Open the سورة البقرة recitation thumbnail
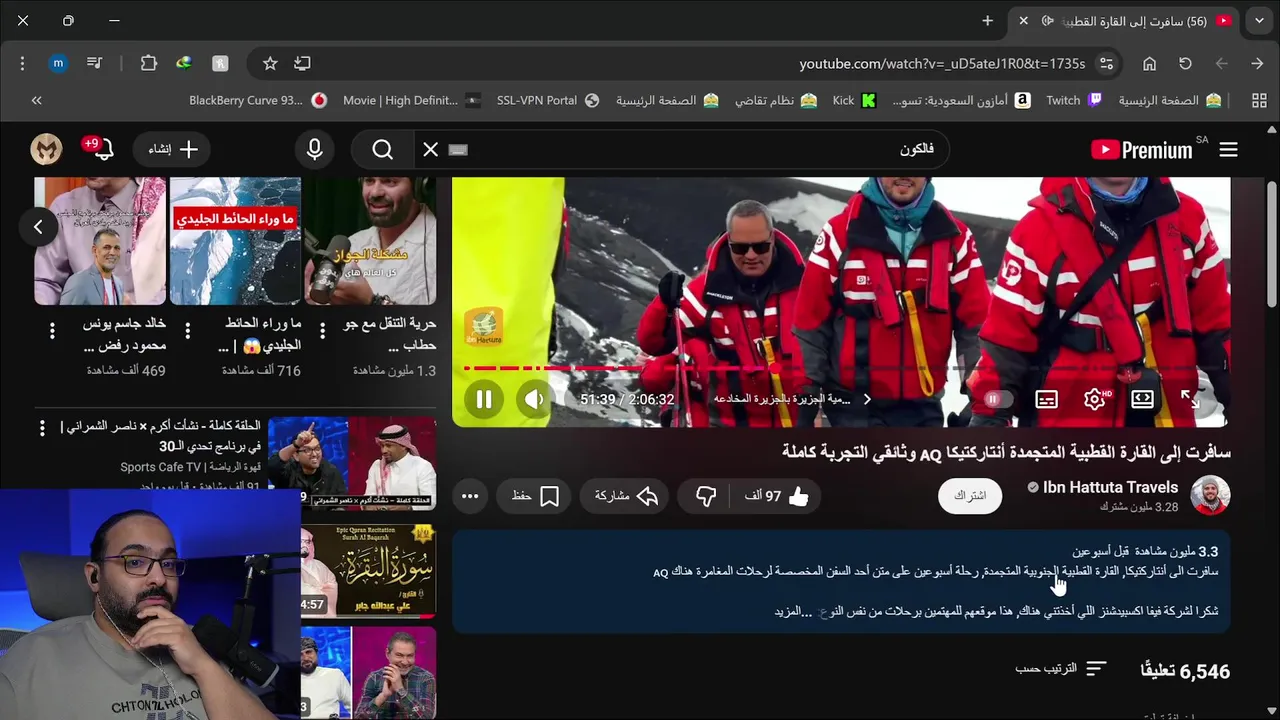 369,571
